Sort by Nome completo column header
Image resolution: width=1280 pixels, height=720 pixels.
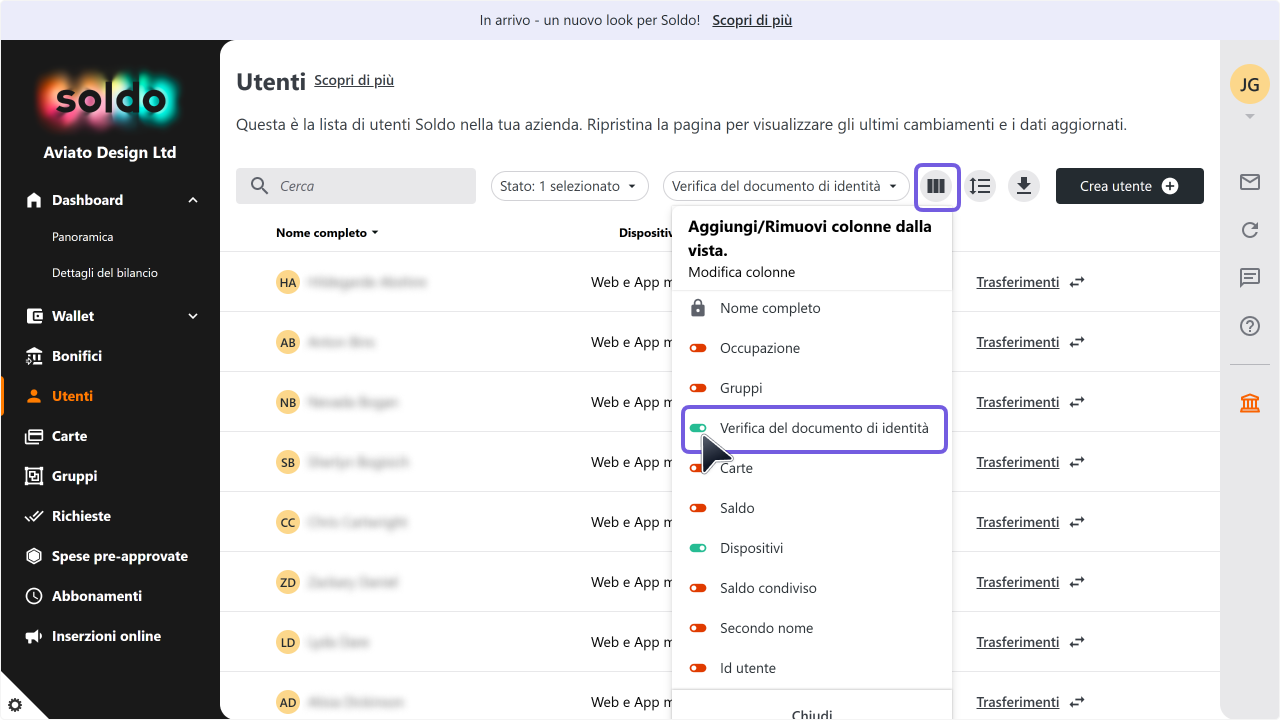pos(327,232)
